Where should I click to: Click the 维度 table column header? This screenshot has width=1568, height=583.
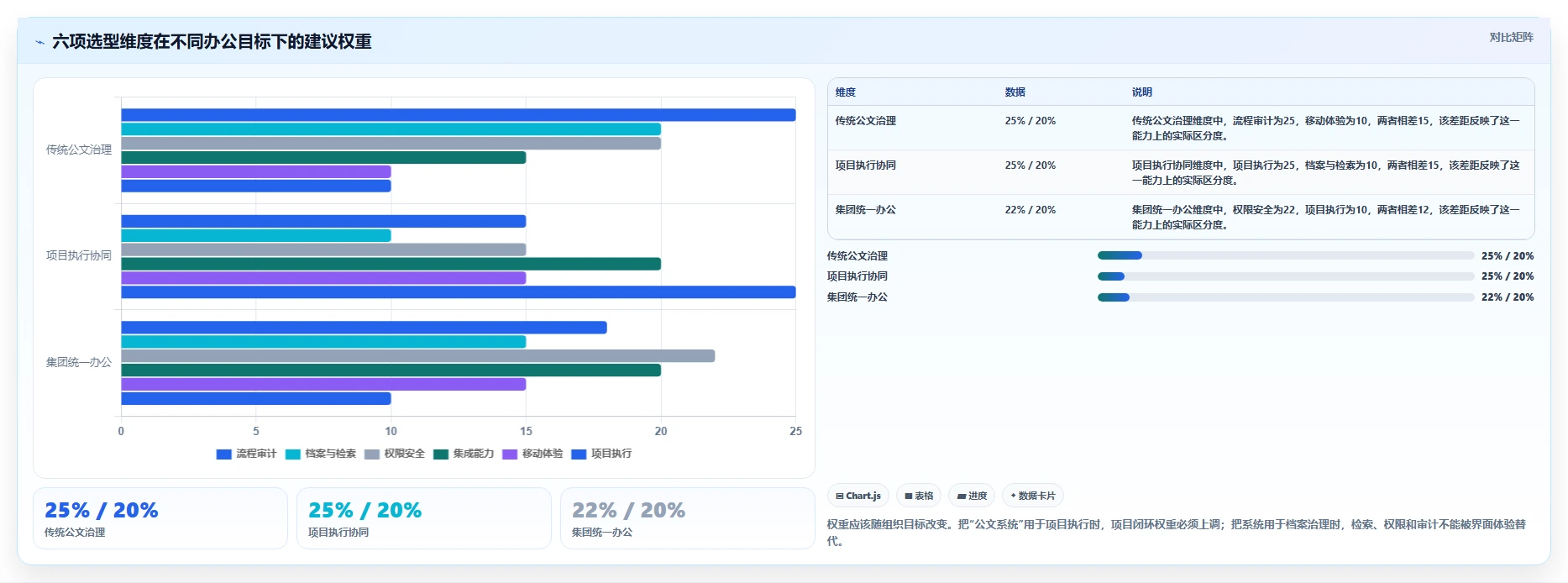(846, 92)
